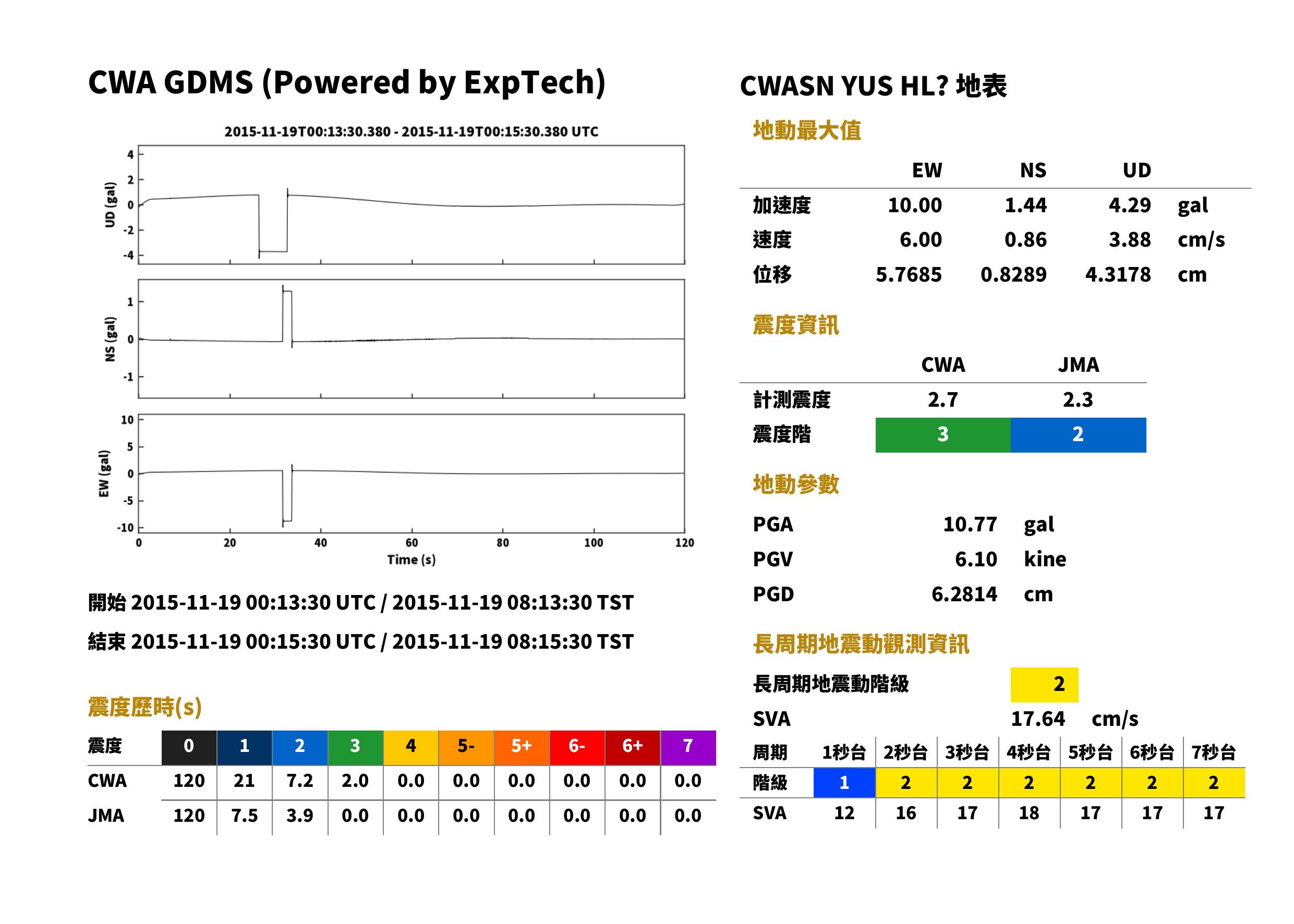Click the EW waveform plot
1294x924 pixels.
point(411,473)
